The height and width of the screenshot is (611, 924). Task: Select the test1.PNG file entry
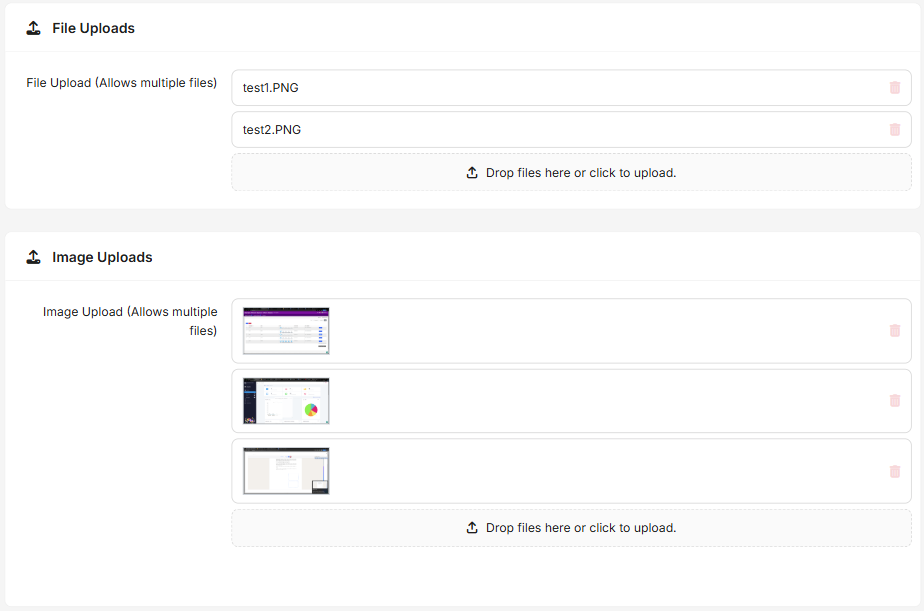click(x=271, y=88)
